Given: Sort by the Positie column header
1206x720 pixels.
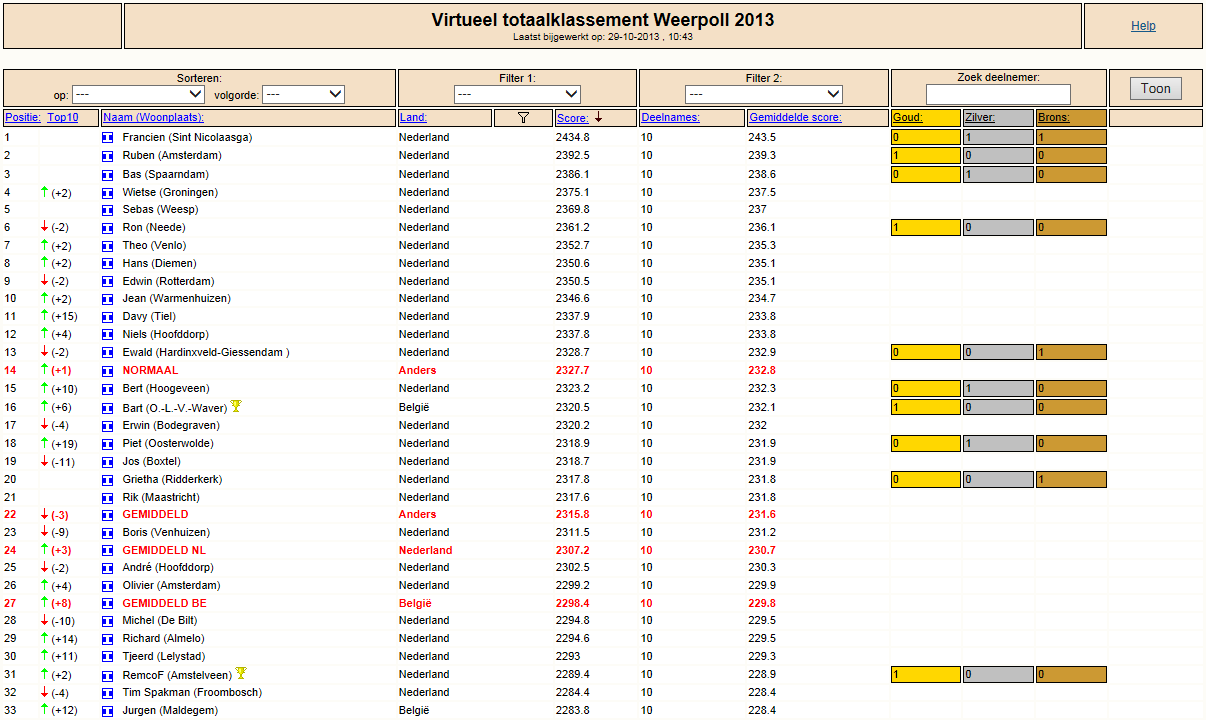Looking at the screenshot, I should 23,118.
